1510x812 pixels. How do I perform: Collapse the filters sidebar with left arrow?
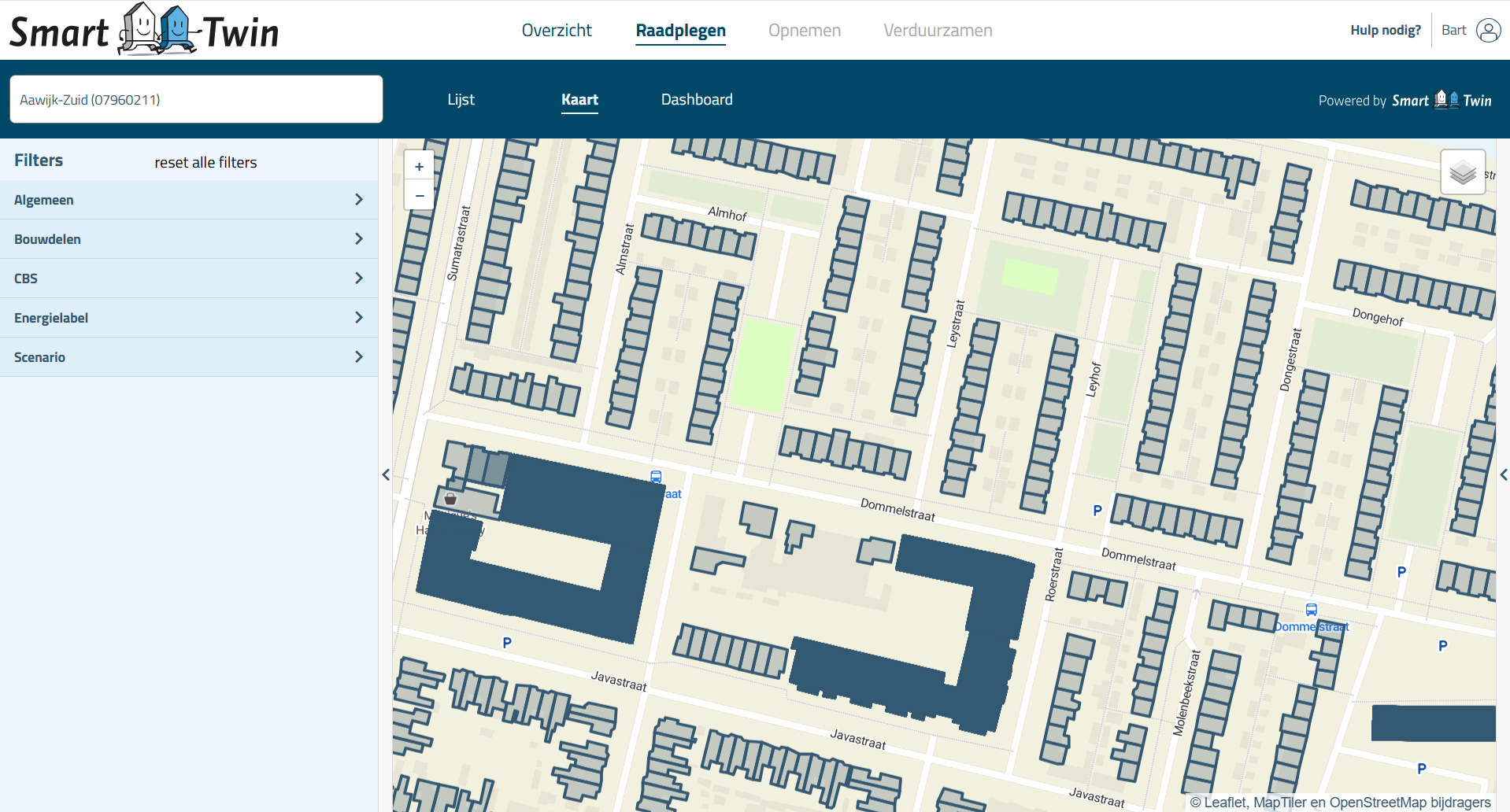[386, 475]
